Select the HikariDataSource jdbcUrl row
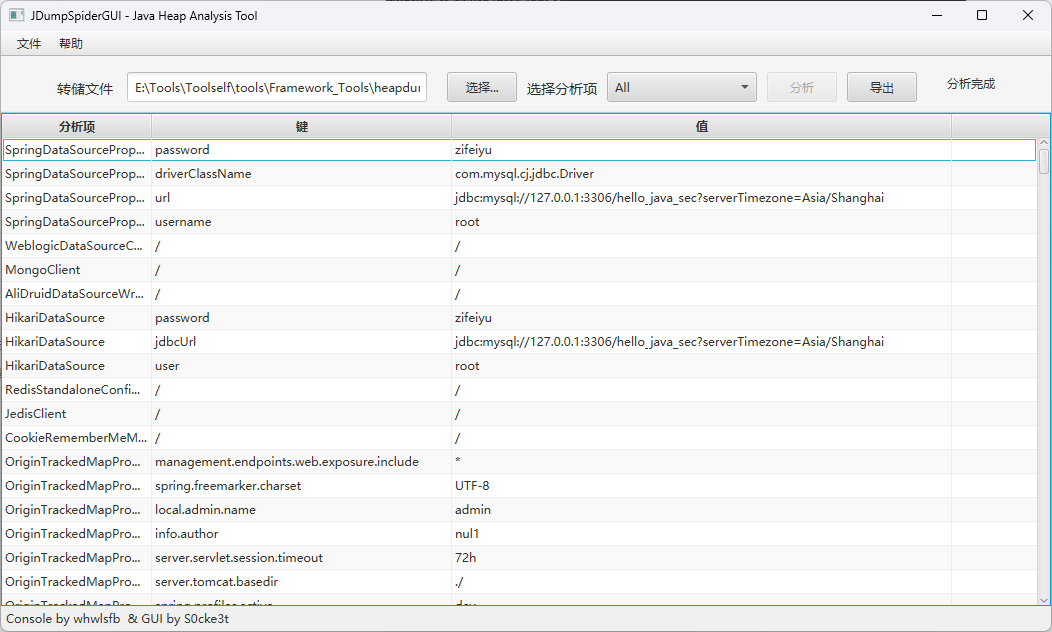The height and width of the screenshot is (632, 1052). tap(519, 341)
